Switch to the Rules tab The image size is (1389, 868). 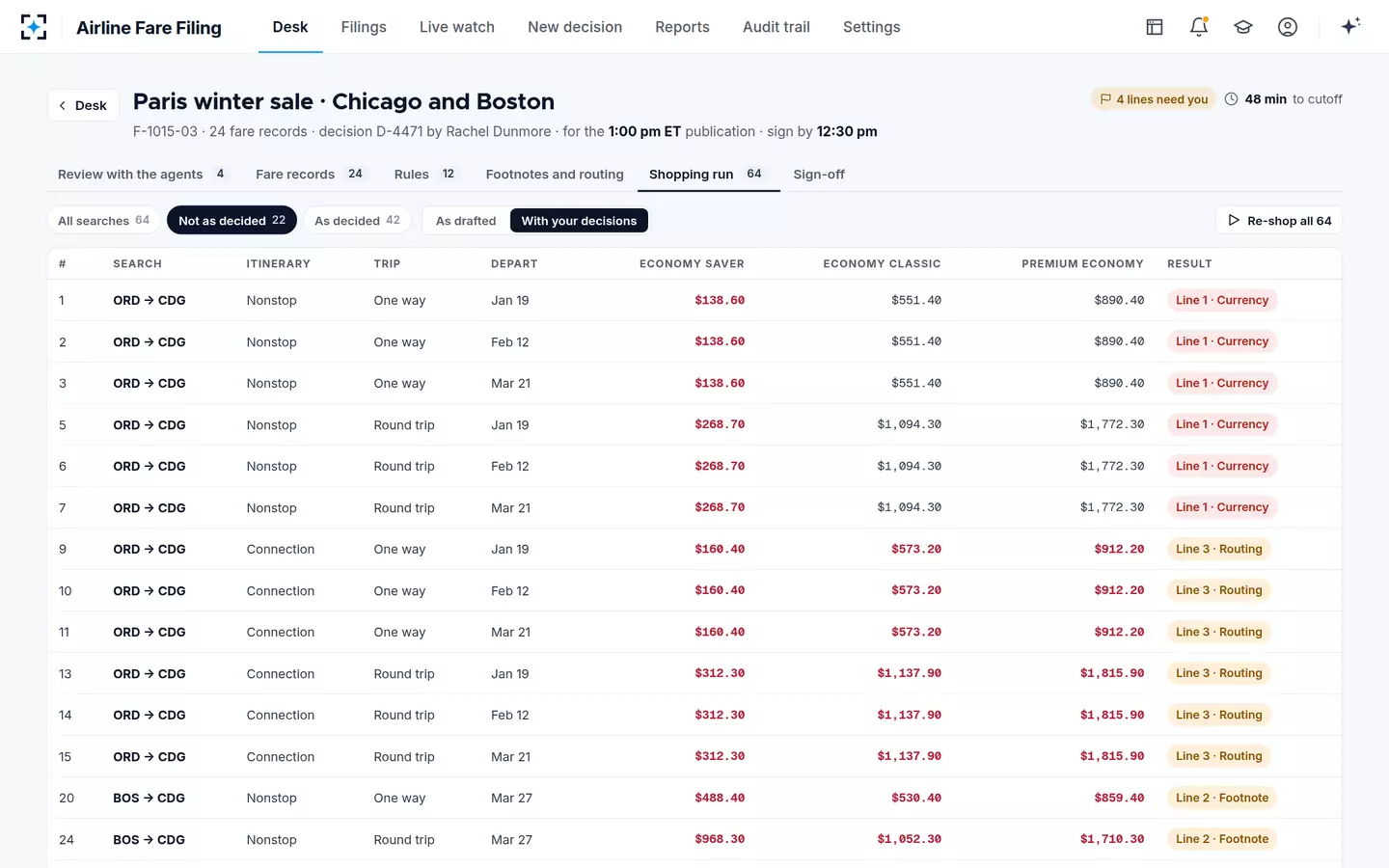pyautogui.click(x=425, y=175)
